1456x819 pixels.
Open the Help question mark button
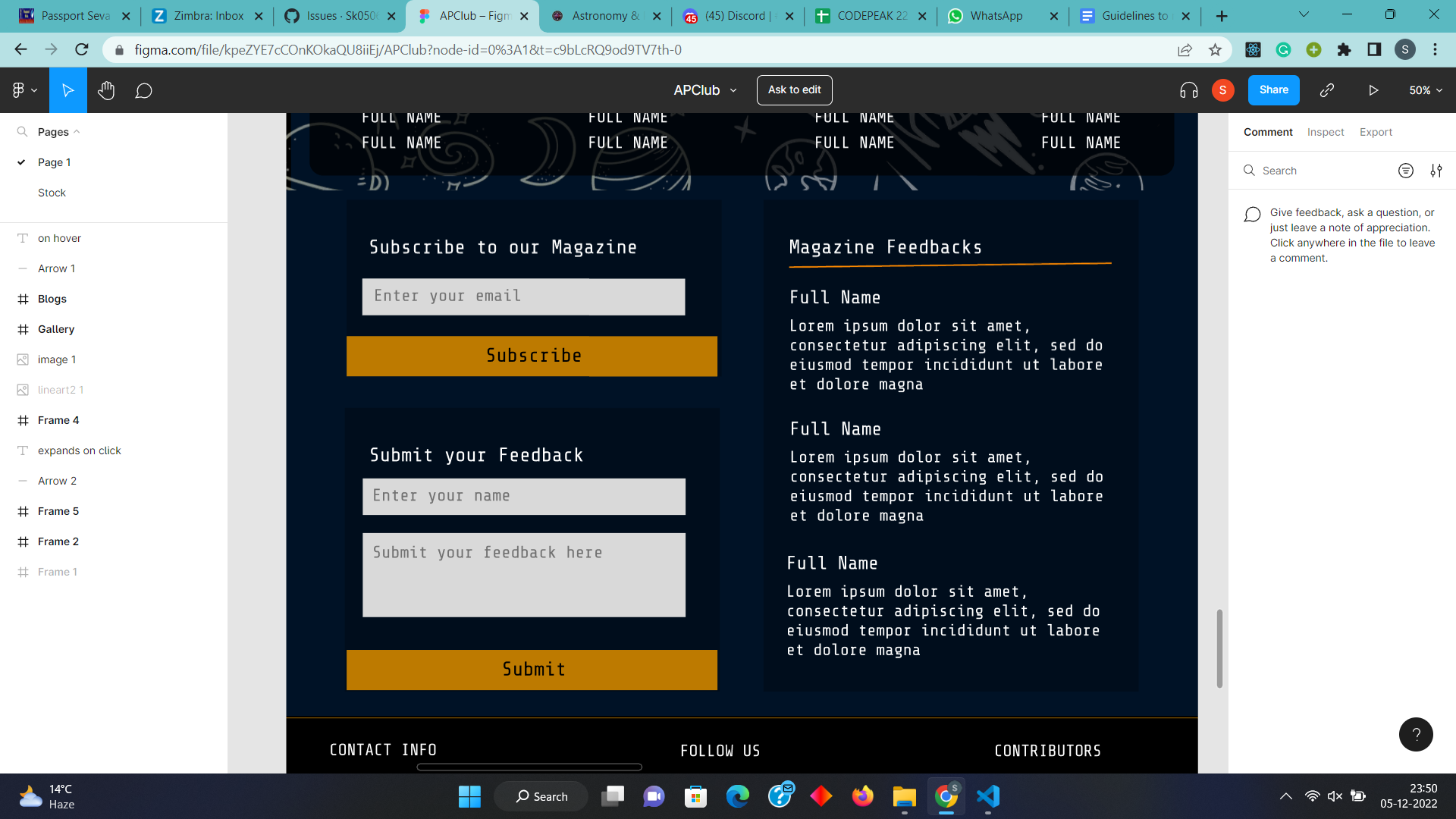(1416, 734)
